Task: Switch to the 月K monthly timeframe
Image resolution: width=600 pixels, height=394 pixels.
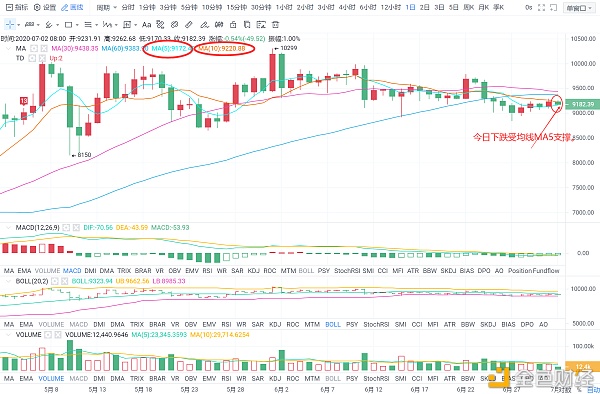Action: pyautogui.click(x=484, y=7)
